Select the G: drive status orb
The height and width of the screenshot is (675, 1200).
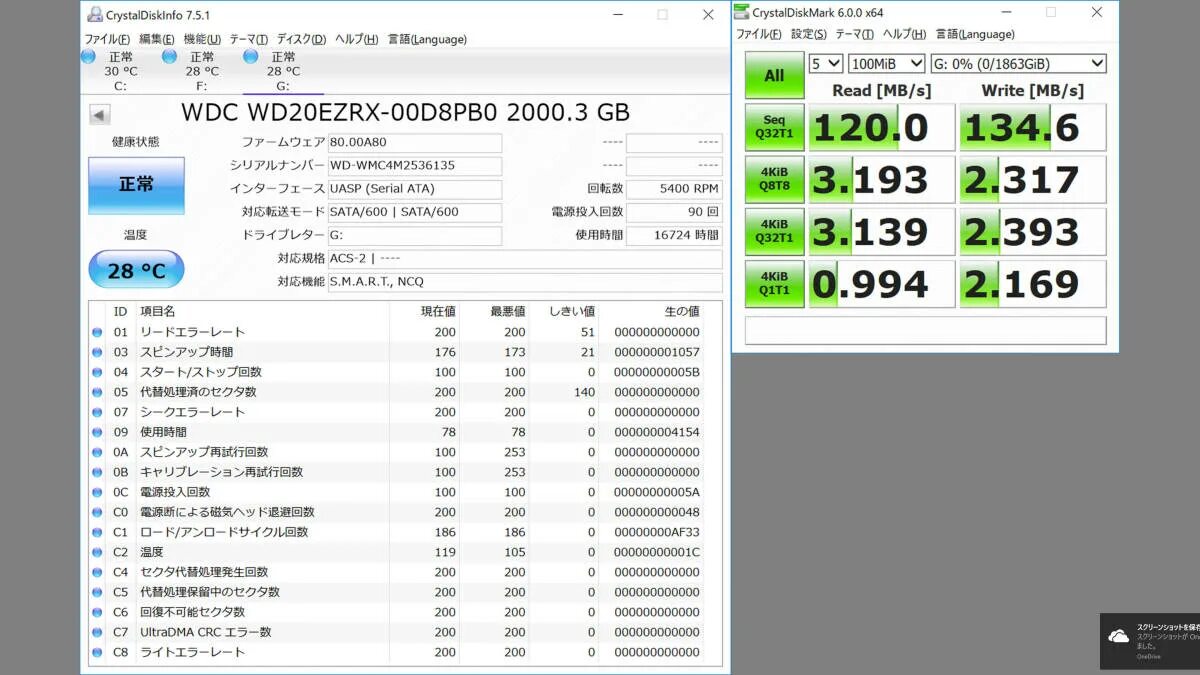251,56
